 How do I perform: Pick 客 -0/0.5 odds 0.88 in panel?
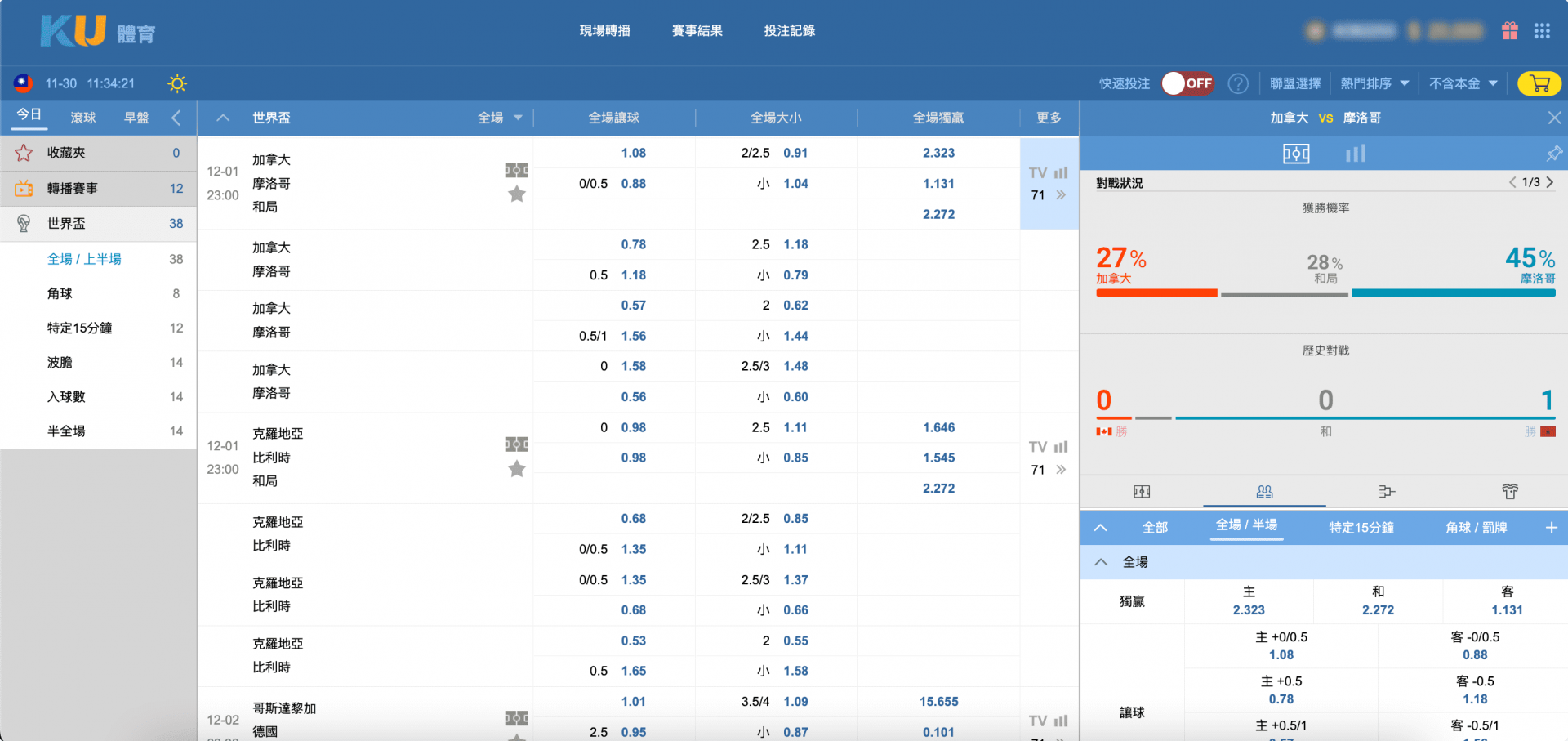pos(1475,646)
